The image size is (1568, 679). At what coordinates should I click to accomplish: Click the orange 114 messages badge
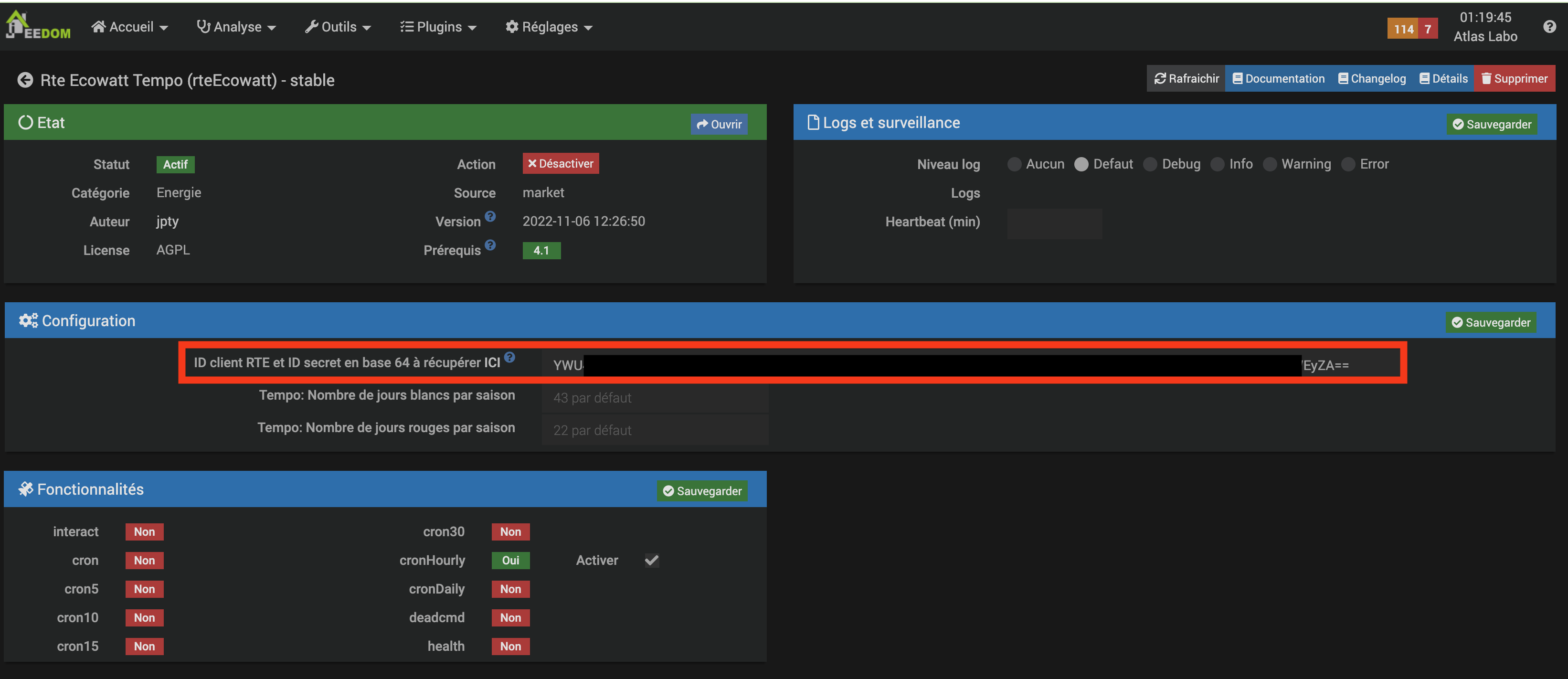point(1403,29)
